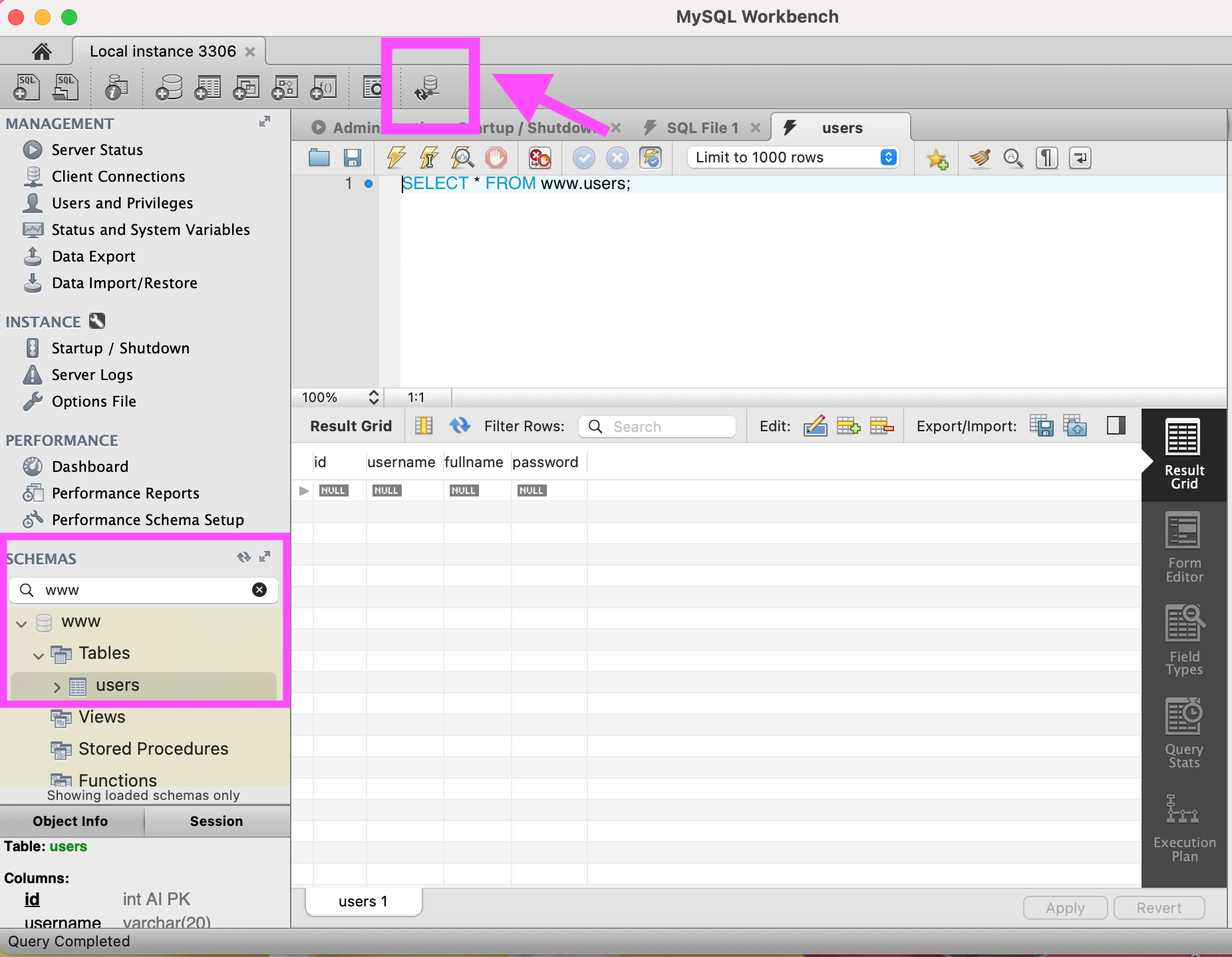This screenshot has width=1232, height=957.
Task: Export recordset to external file icon
Action: (1041, 426)
